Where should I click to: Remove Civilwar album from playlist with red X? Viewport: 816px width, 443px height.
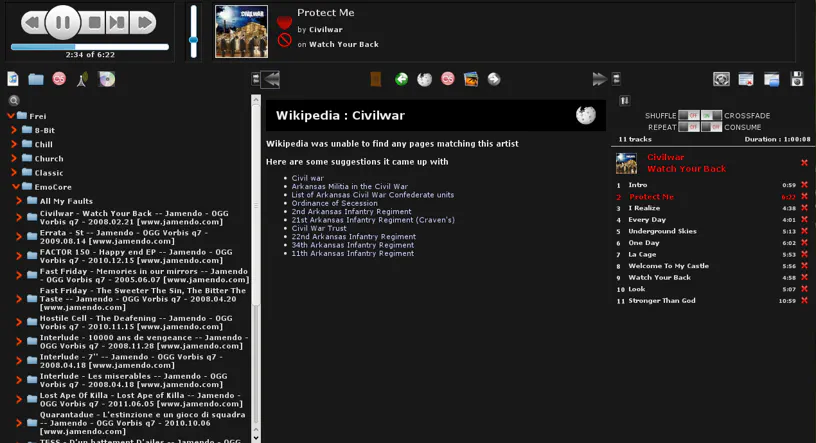804,163
